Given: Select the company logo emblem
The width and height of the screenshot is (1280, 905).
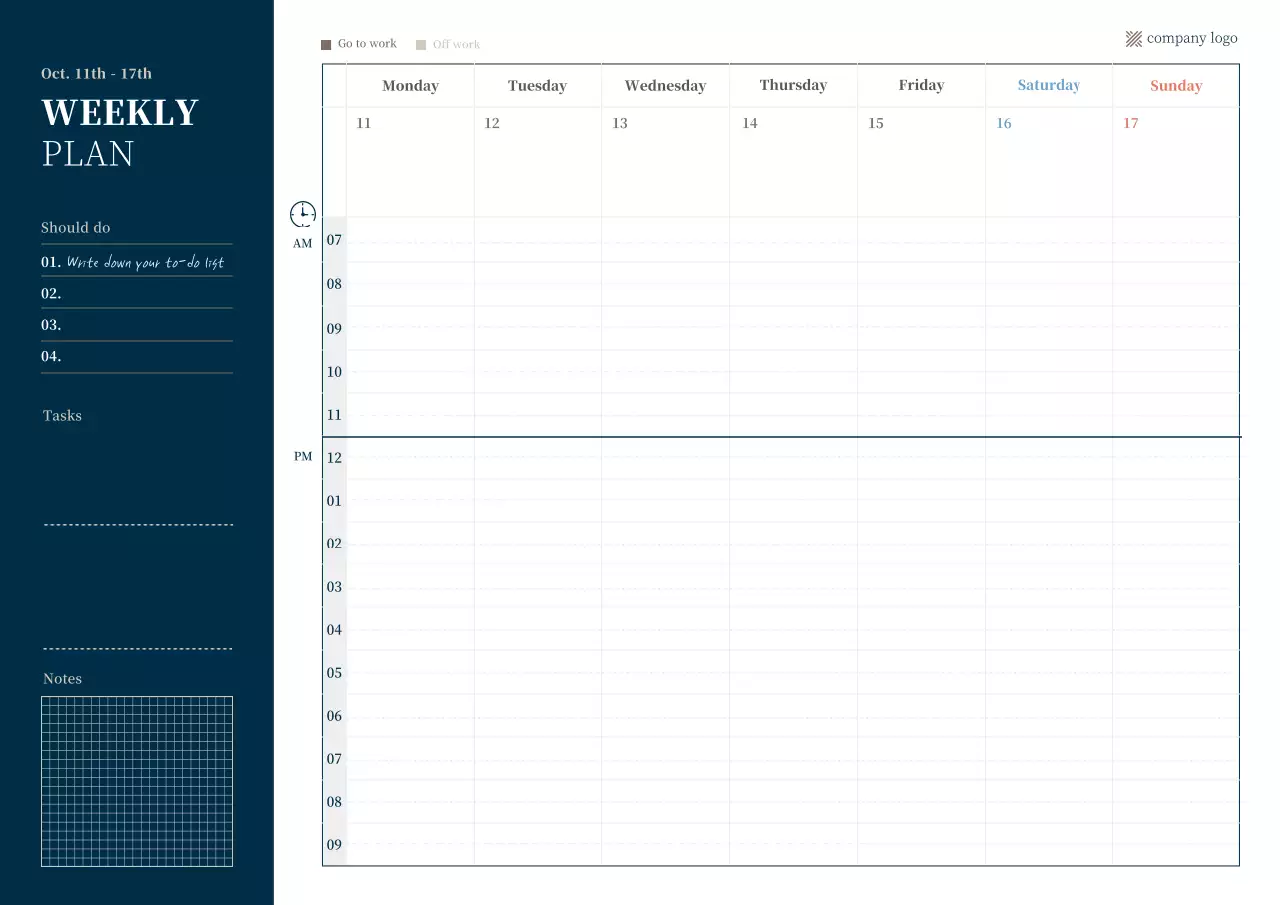Looking at the screenshot, I should [1133, 38].
